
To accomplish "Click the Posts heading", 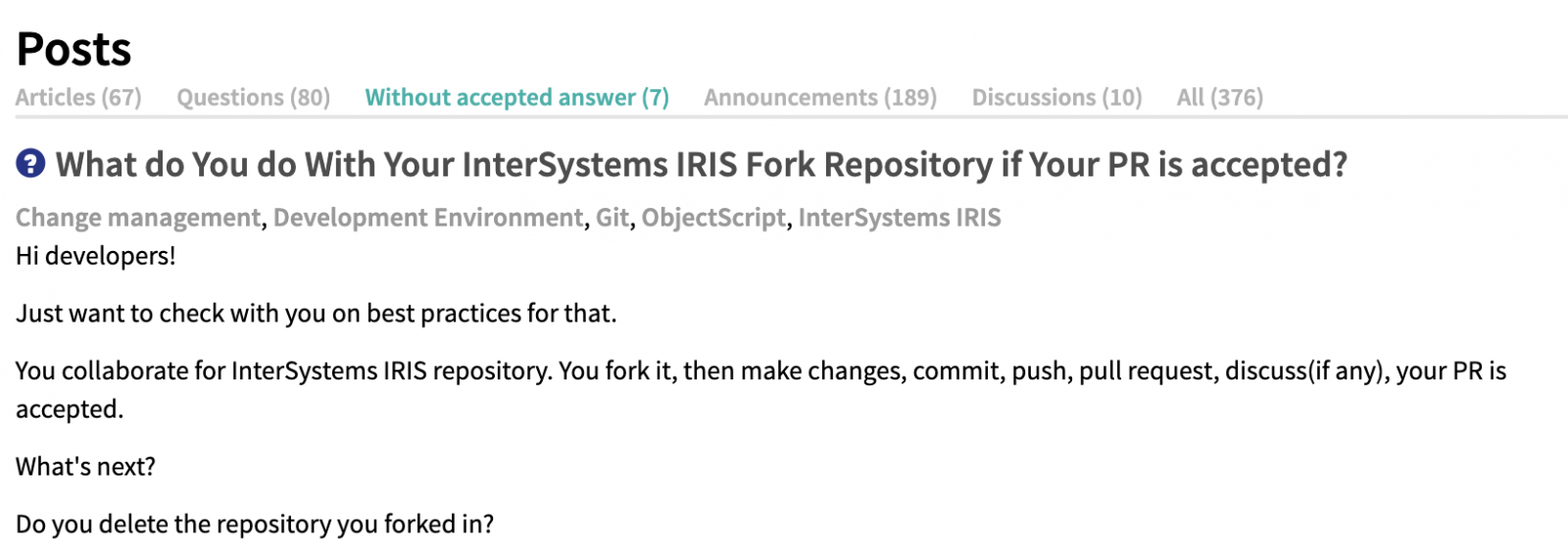I will click(73, 49).
